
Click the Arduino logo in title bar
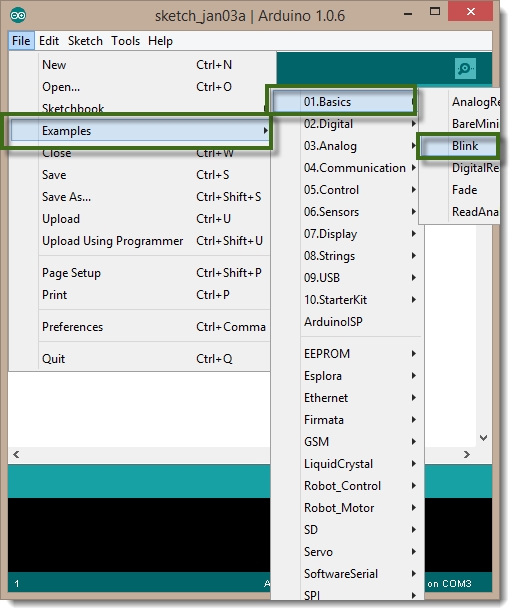(x=18, y=16)
